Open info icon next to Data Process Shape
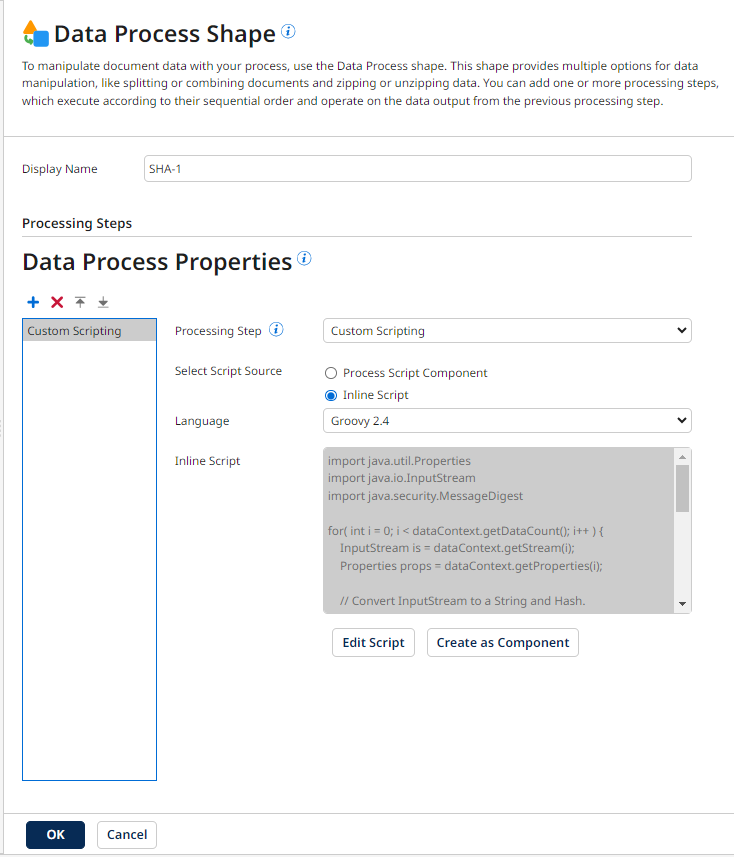The width and height of the screenshot is (734, 857). pos(288,32)
